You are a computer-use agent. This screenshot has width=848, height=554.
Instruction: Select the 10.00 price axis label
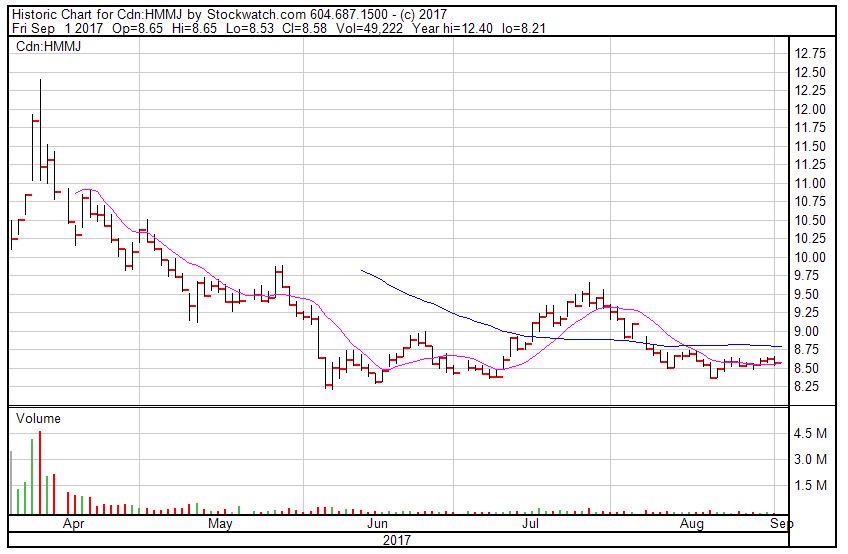coord(808,257)
